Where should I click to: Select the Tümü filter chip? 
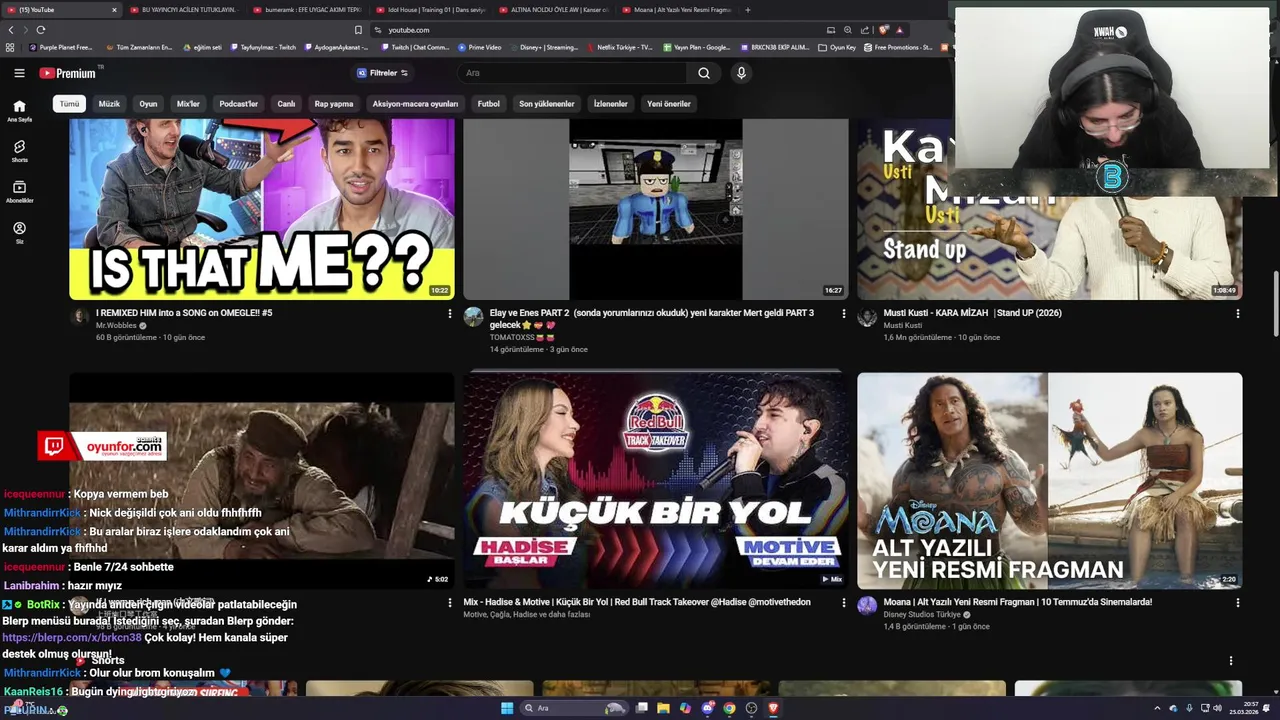tap(69, 104)
